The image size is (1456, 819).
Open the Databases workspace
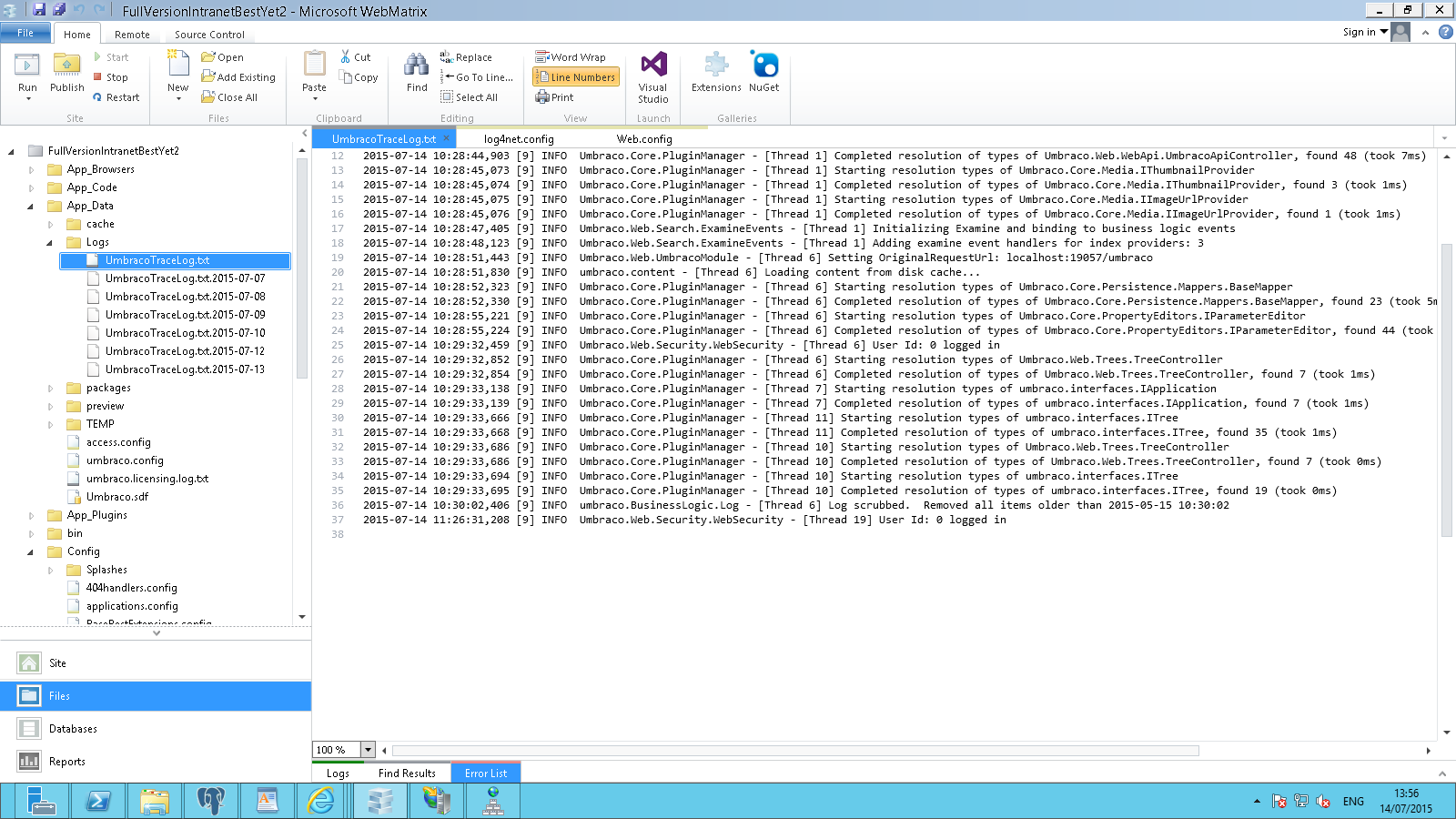156,729
